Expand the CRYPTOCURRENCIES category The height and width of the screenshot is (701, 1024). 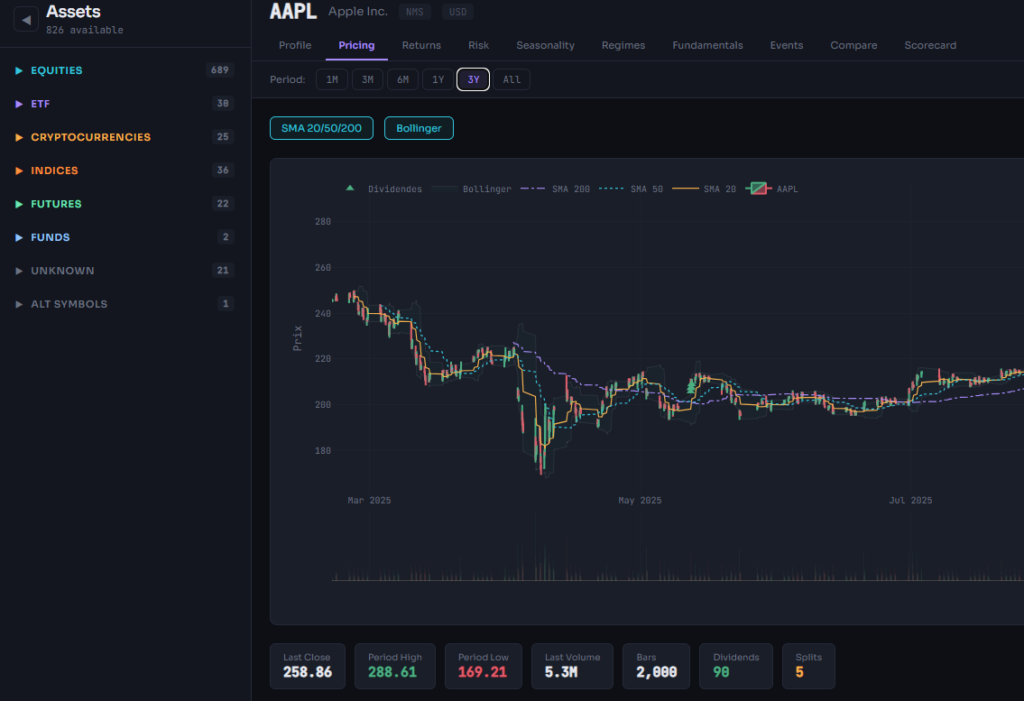[x=19, y=137]
